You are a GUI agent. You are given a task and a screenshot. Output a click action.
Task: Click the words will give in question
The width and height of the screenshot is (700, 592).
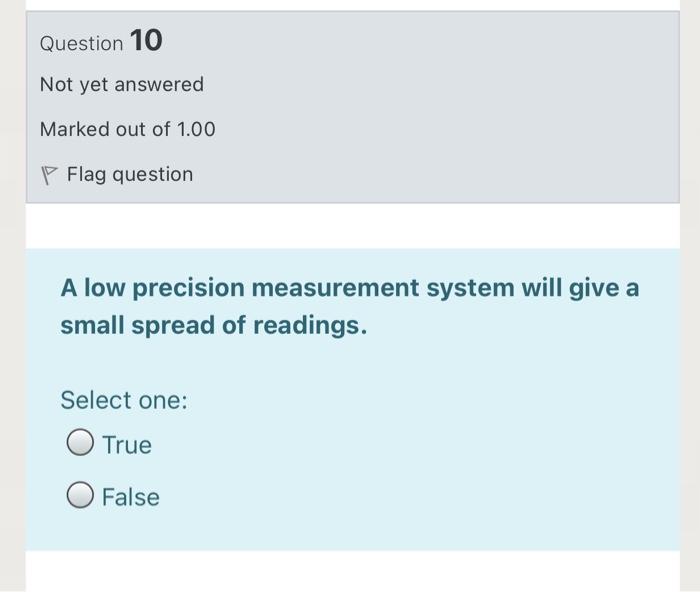(x=566, y=289)
